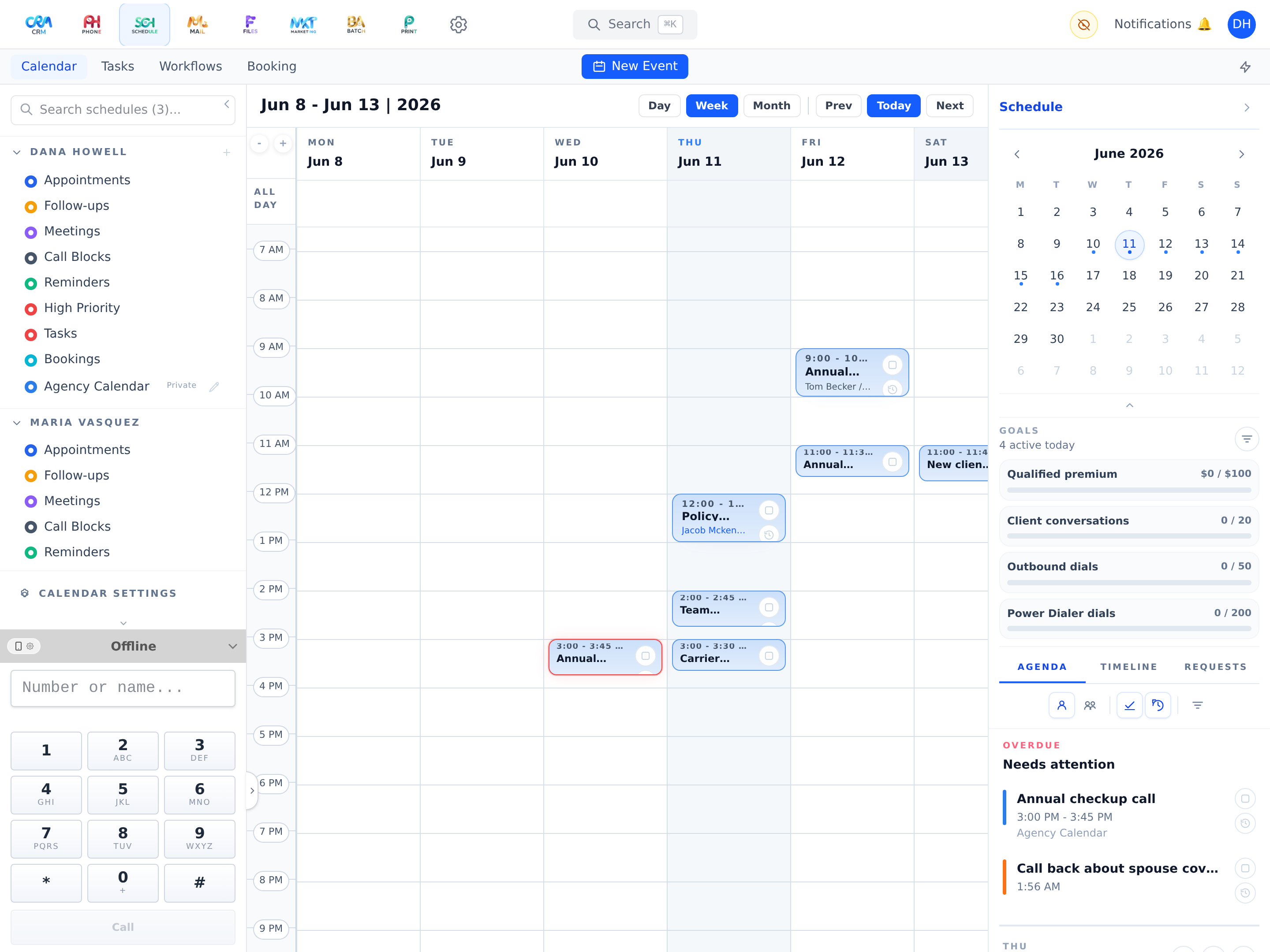Switch to the Tasks tab
The image size is (1270, 952).
pyautogui.click(x=118, y=67)
